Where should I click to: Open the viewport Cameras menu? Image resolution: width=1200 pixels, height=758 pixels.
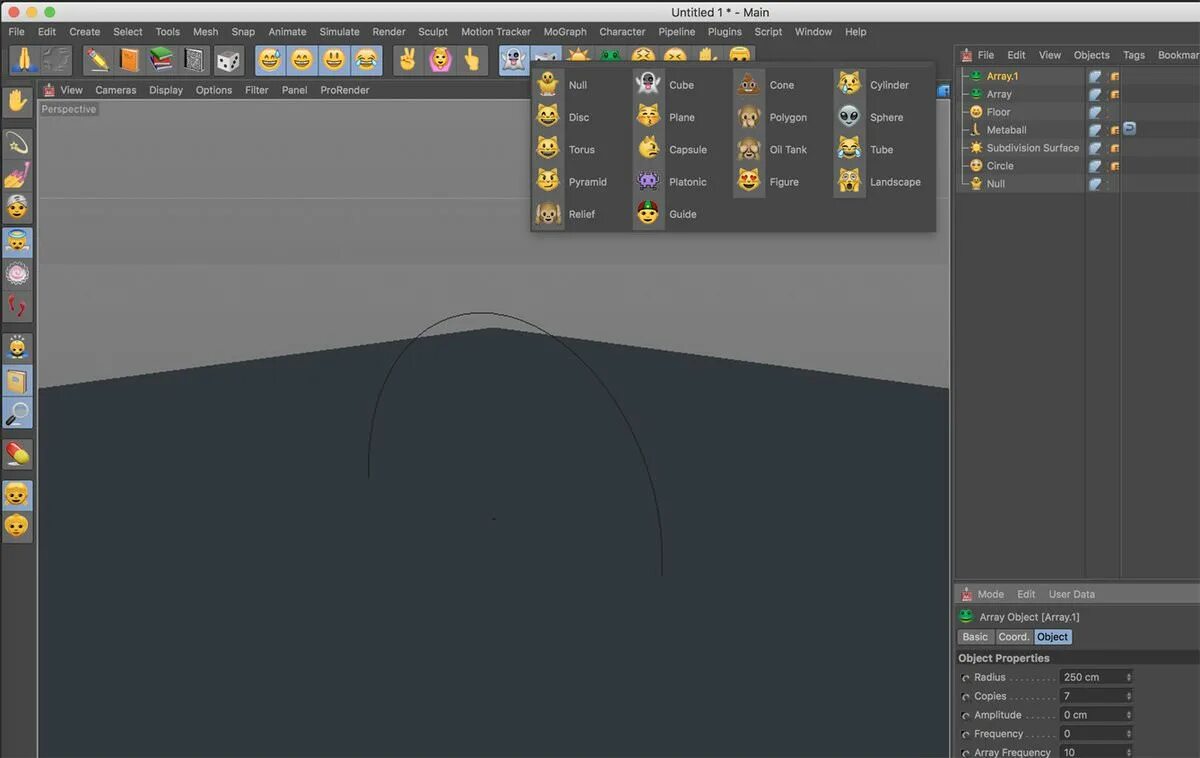(116, 90)
